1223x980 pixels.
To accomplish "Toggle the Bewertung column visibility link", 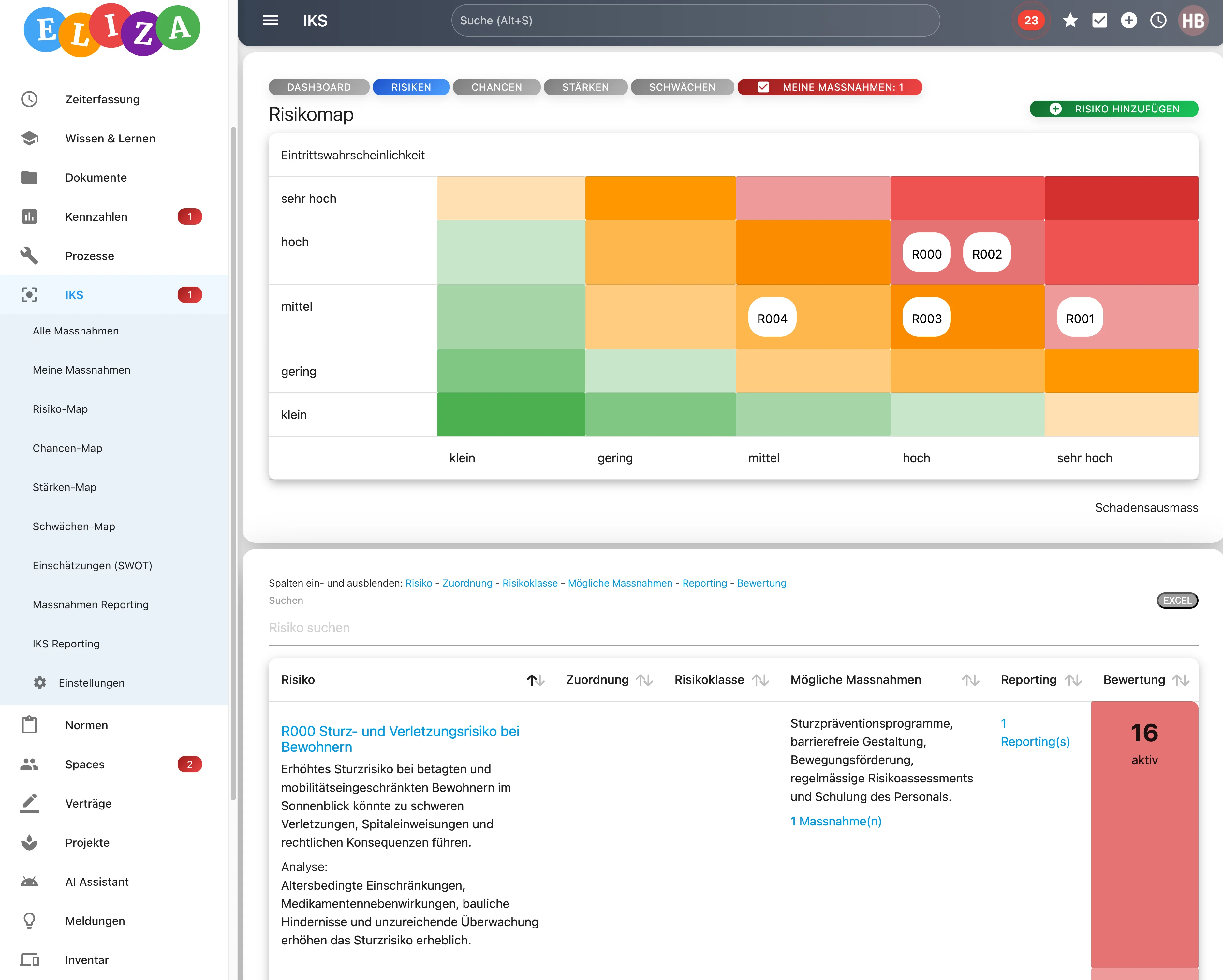I will coord(761,583).
